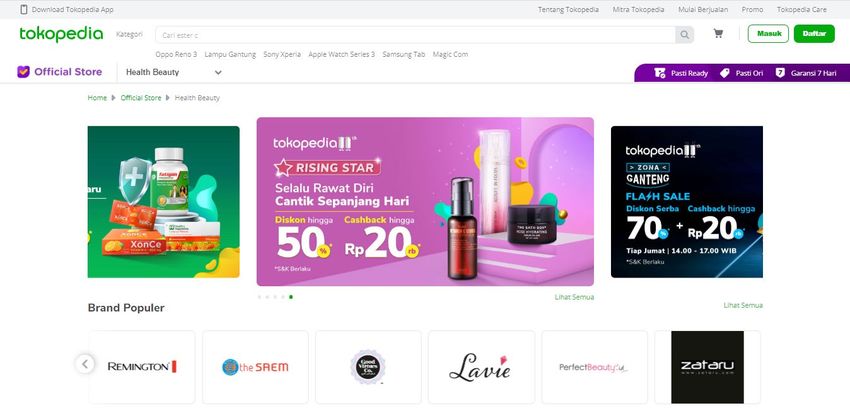
Task: Click the Official Store badge icon
Action: click(x=23, y=72)
